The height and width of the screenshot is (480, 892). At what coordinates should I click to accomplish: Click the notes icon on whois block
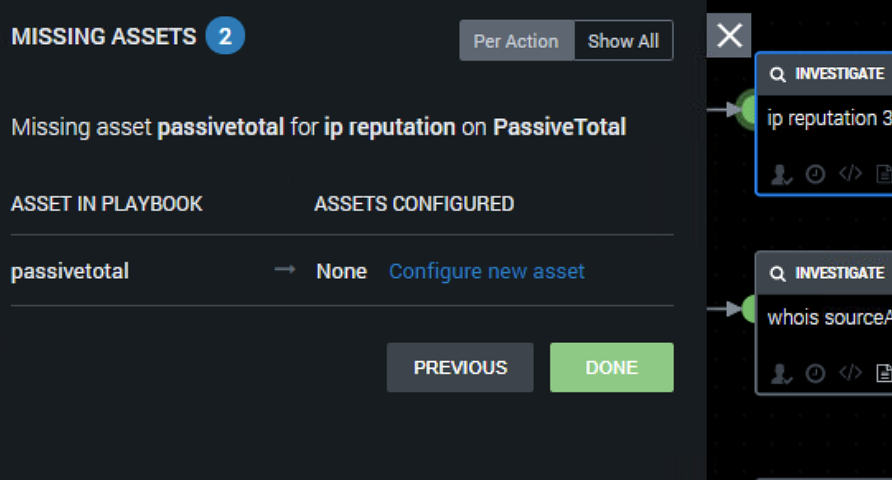tap(883, 374)
